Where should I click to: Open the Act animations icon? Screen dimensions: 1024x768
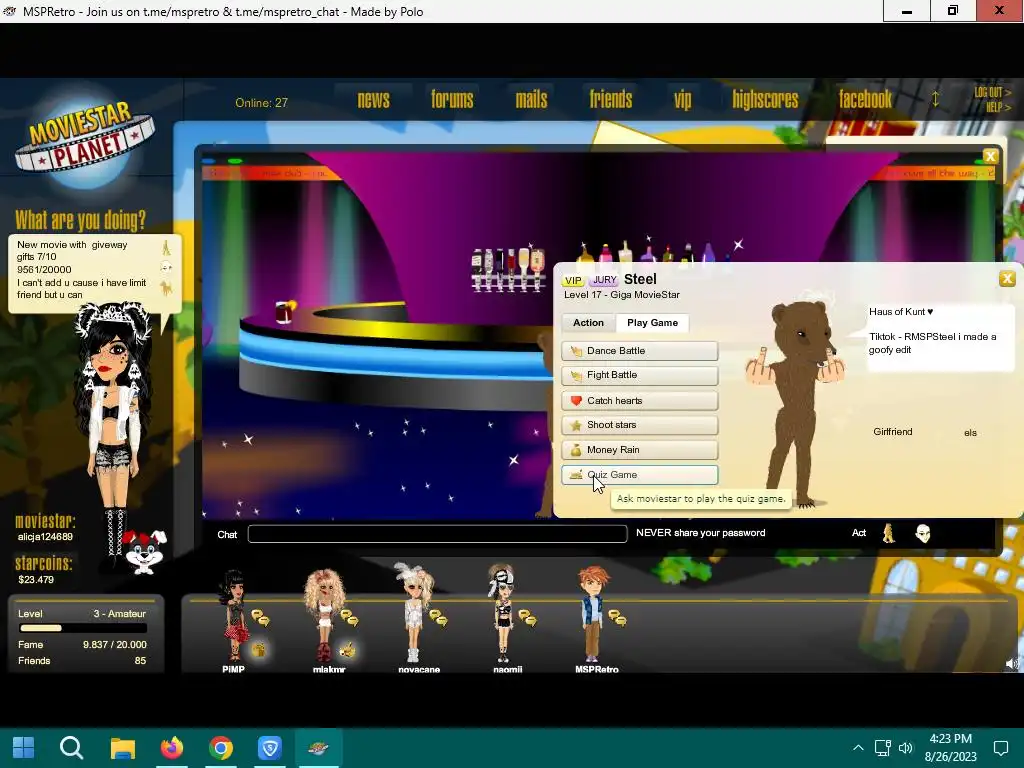pos(888,534)
